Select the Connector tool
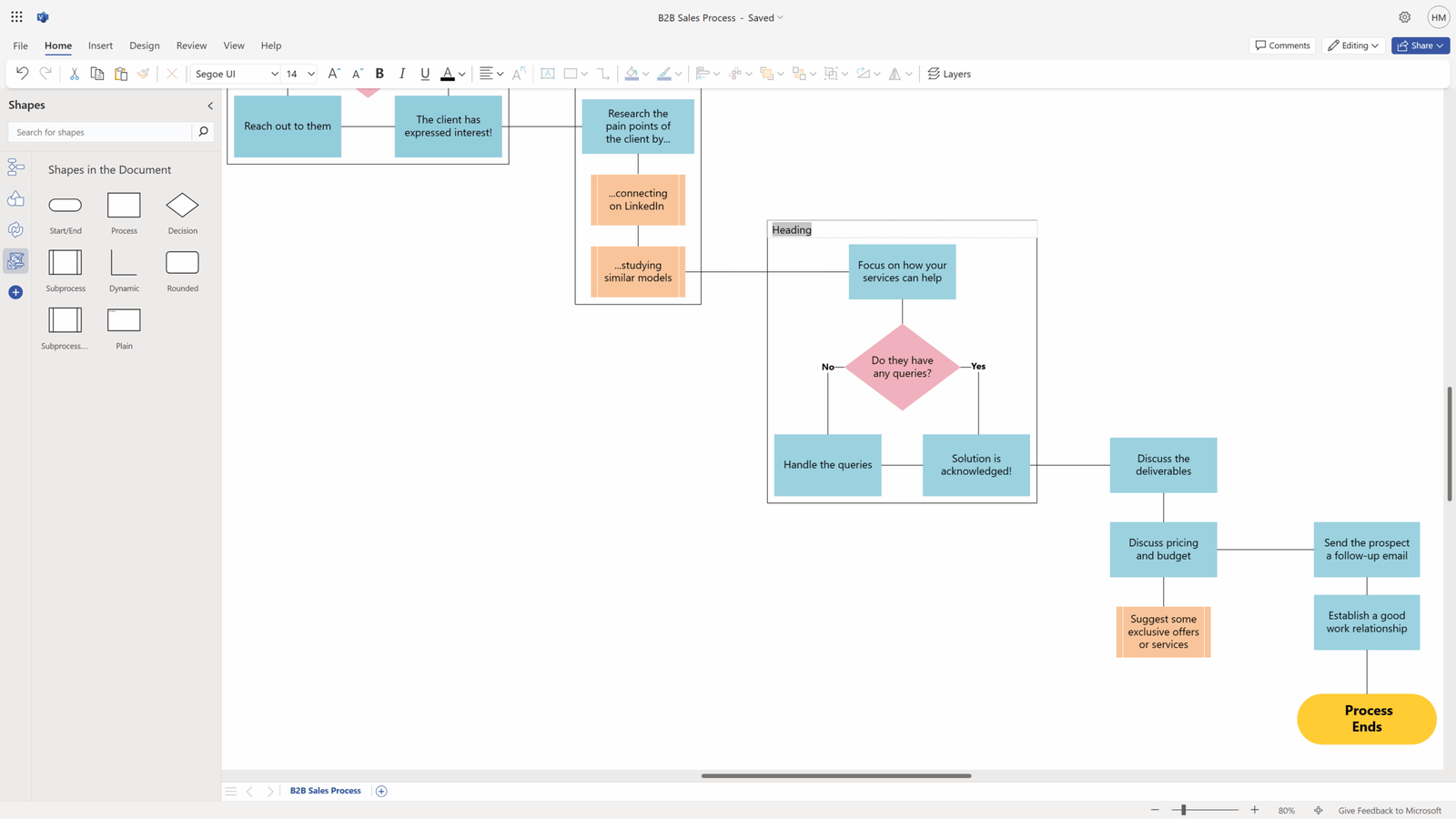Image resolution: width=1456 pixels, height=819 pixels. pos(602,74)
